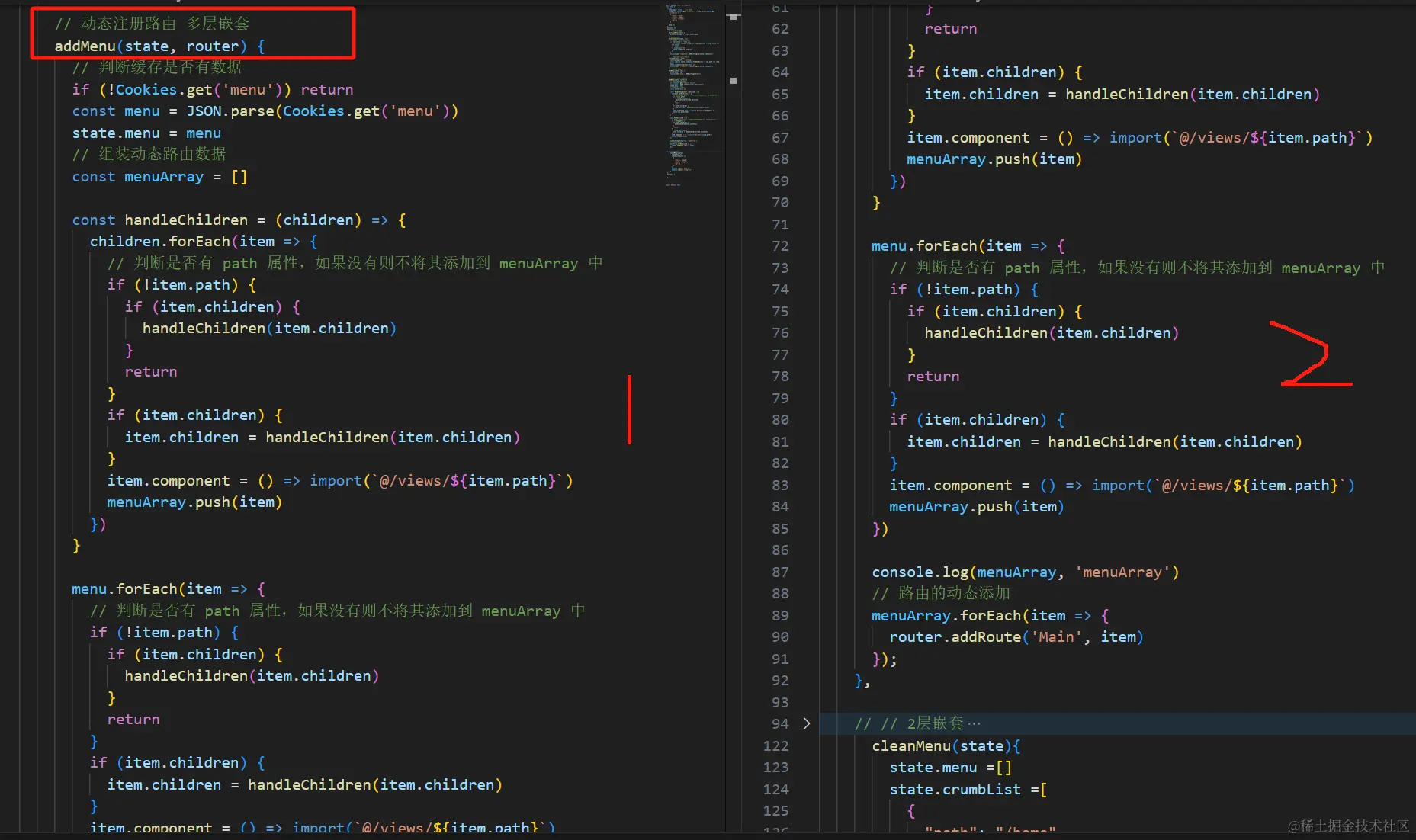The width and height of the screenshot is (1416, 840).
Task: Click 'menu.forEach(item => {' in left pane
Action: (169, 589)
